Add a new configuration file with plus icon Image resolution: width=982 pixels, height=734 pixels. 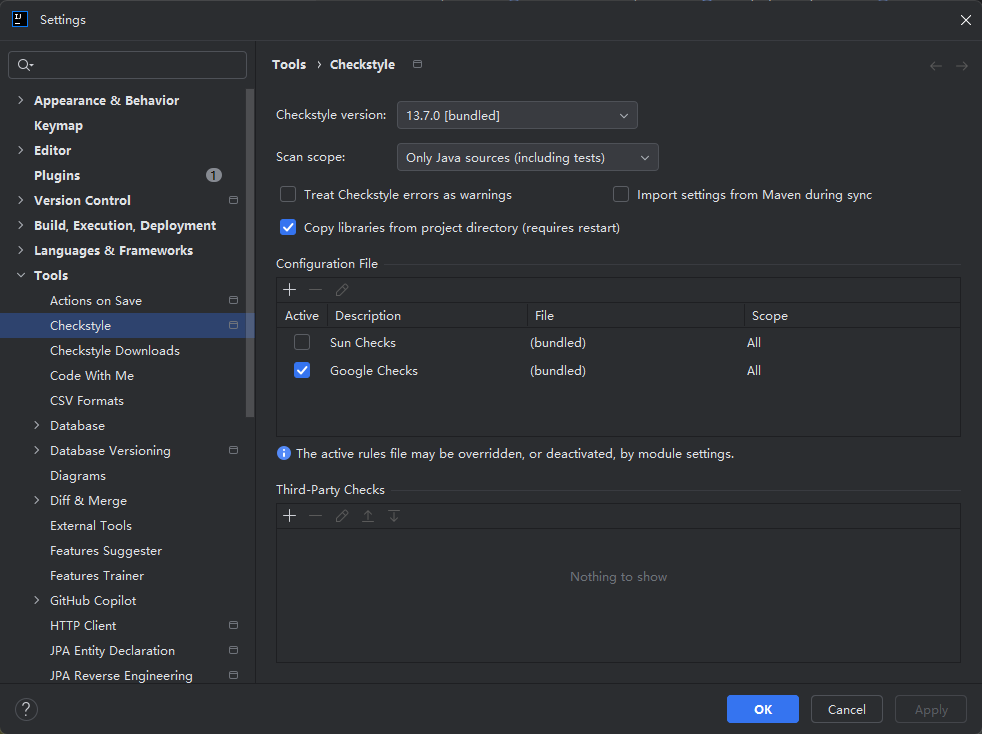pyautogui.click(x=289, y=290)
